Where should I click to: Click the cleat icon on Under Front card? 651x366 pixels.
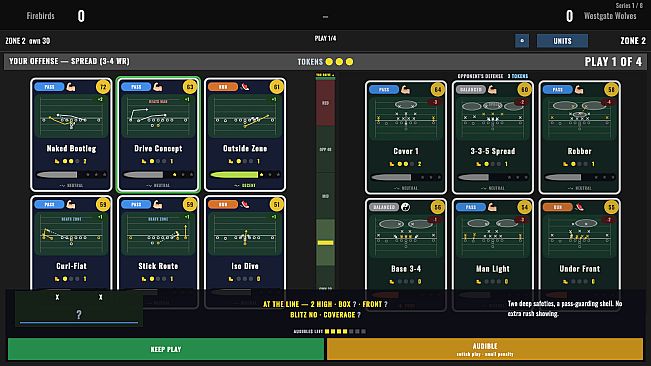[579, 207]
